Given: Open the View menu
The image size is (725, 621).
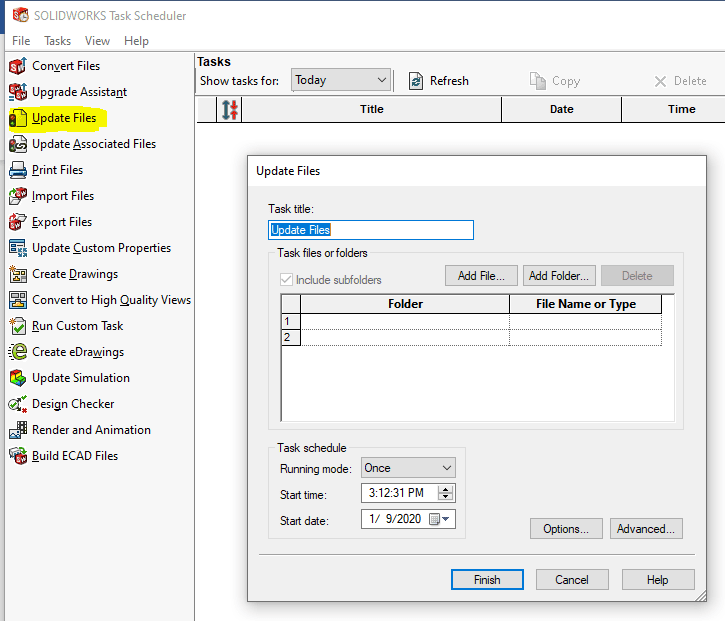Looking at the screenshot, I should [x=97, y=41].
